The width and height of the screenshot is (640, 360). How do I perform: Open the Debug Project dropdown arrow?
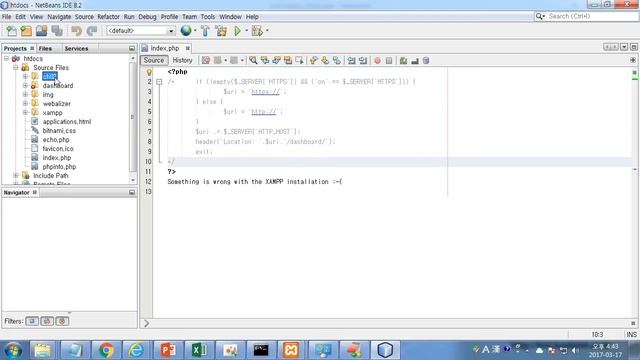[267, 31]
